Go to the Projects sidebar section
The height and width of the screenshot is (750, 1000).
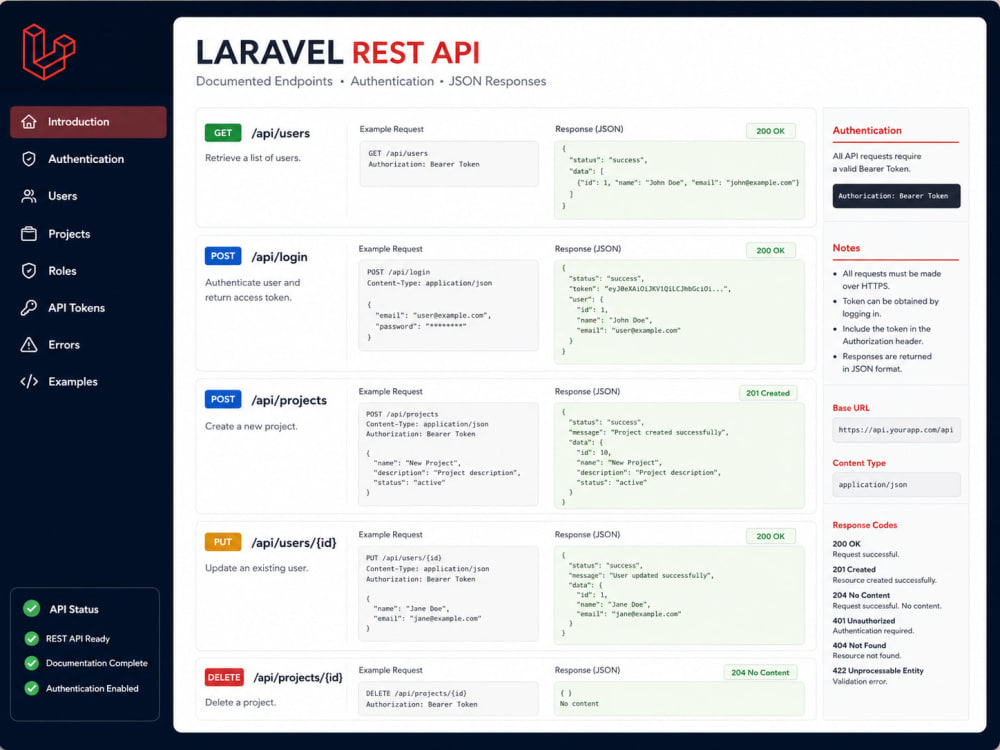(88, 233)
